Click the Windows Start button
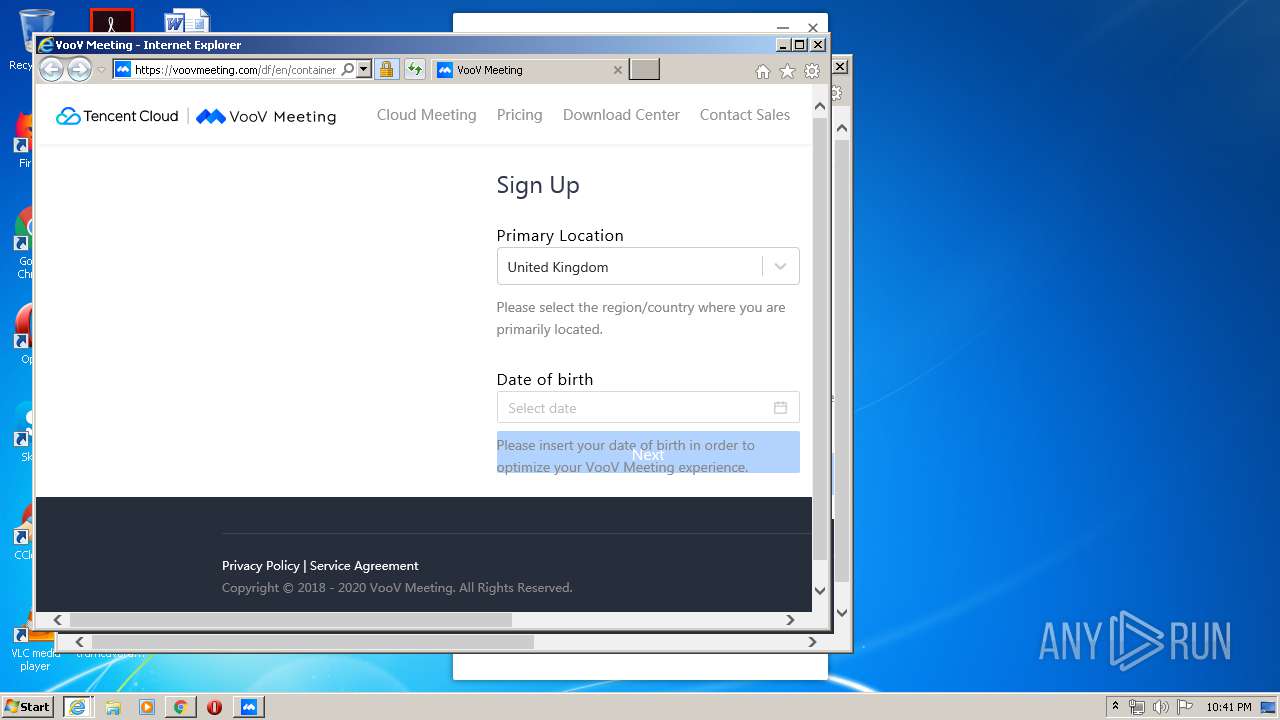This screenshot has width=1280, height=720. (x=28, y=707)
